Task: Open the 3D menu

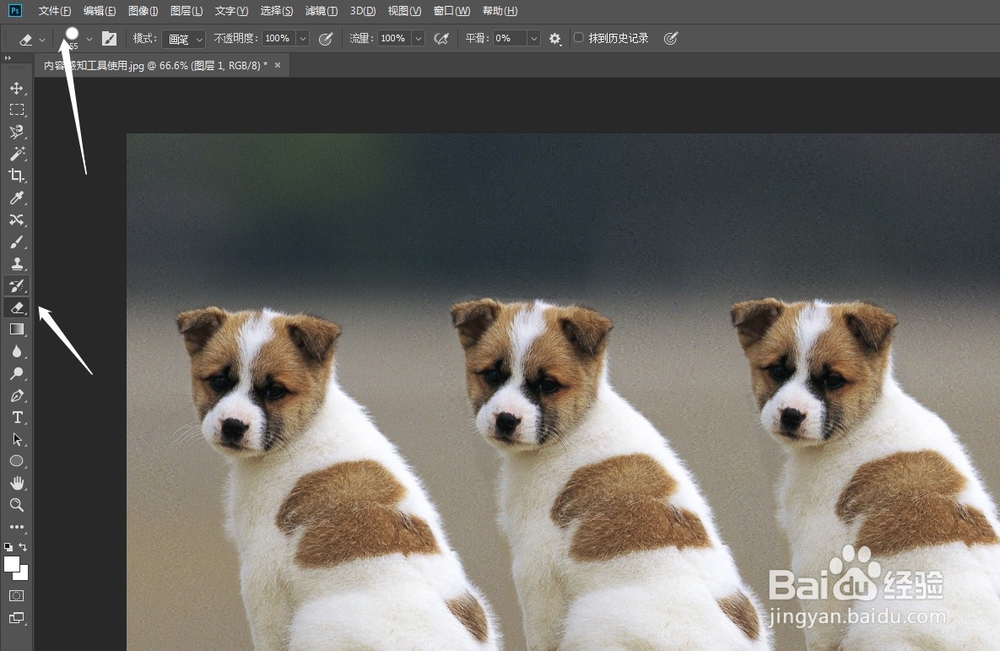Action: (x=362, y=11)
